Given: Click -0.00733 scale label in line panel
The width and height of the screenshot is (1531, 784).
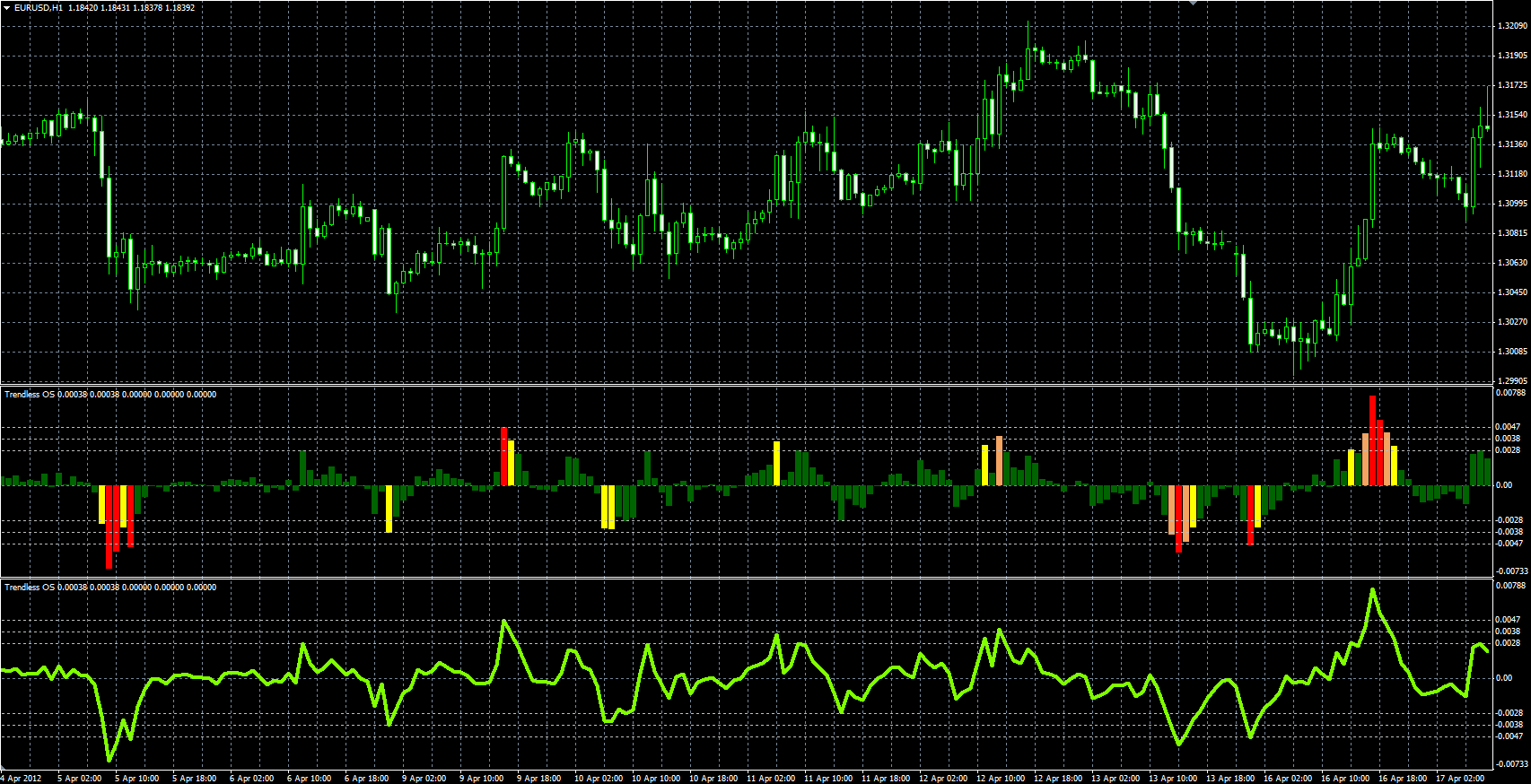Looking at the screenshot, I should tap(1512, 764).
